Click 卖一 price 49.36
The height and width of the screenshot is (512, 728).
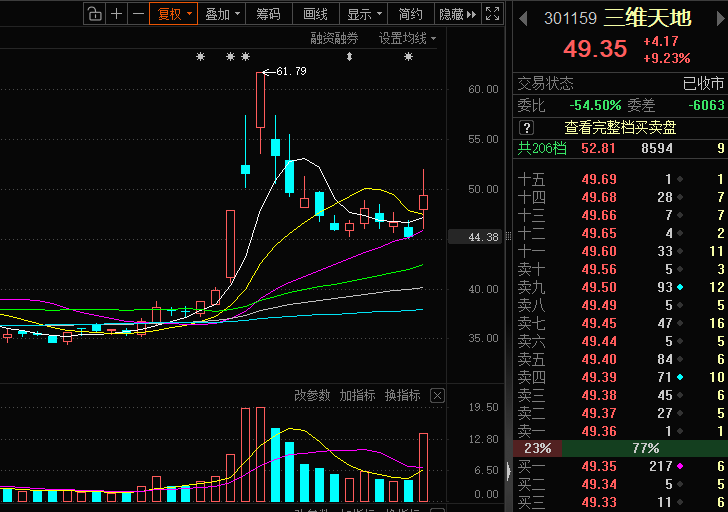599,431
